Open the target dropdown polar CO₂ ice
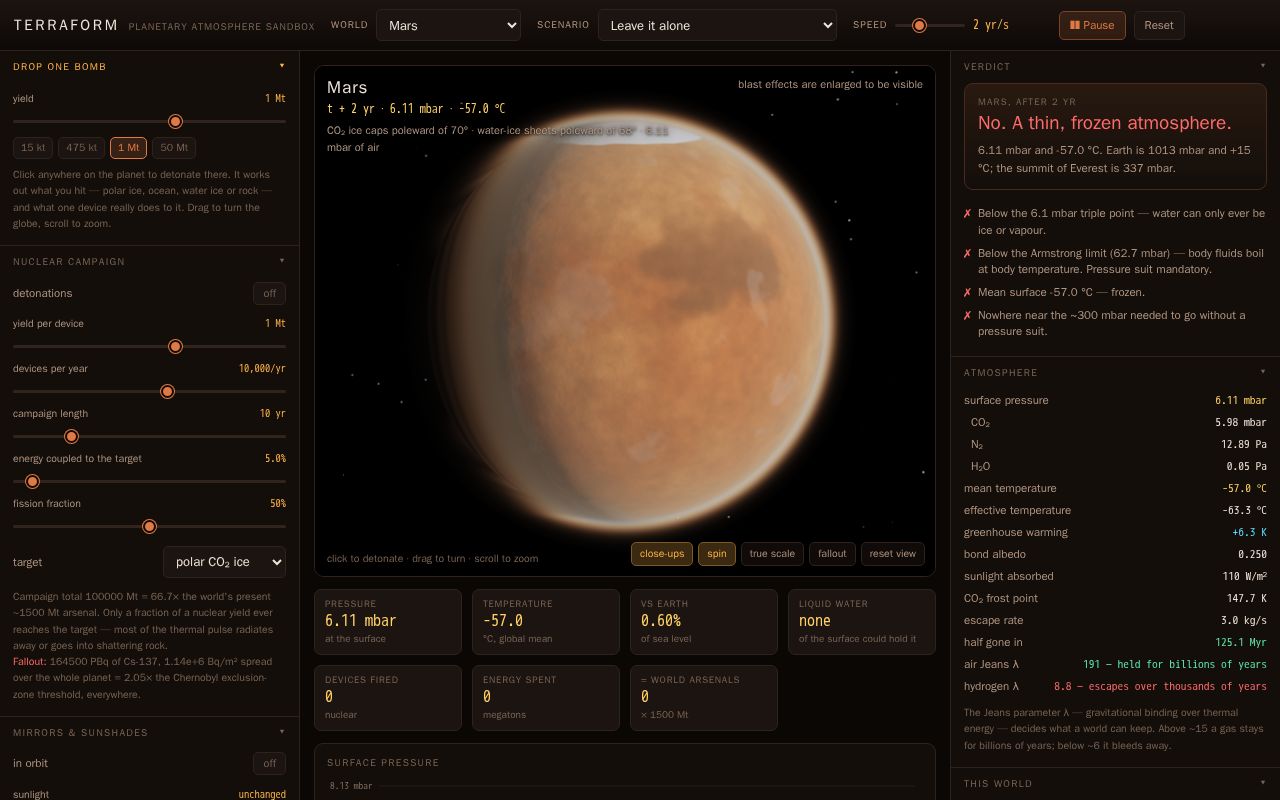 coord(224,562)
